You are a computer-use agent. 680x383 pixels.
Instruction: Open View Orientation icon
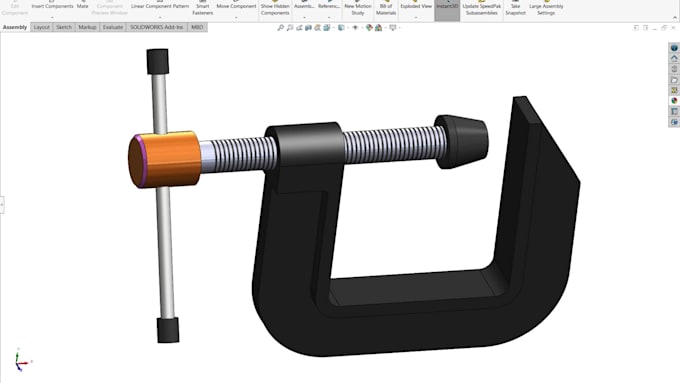[327, 27]
